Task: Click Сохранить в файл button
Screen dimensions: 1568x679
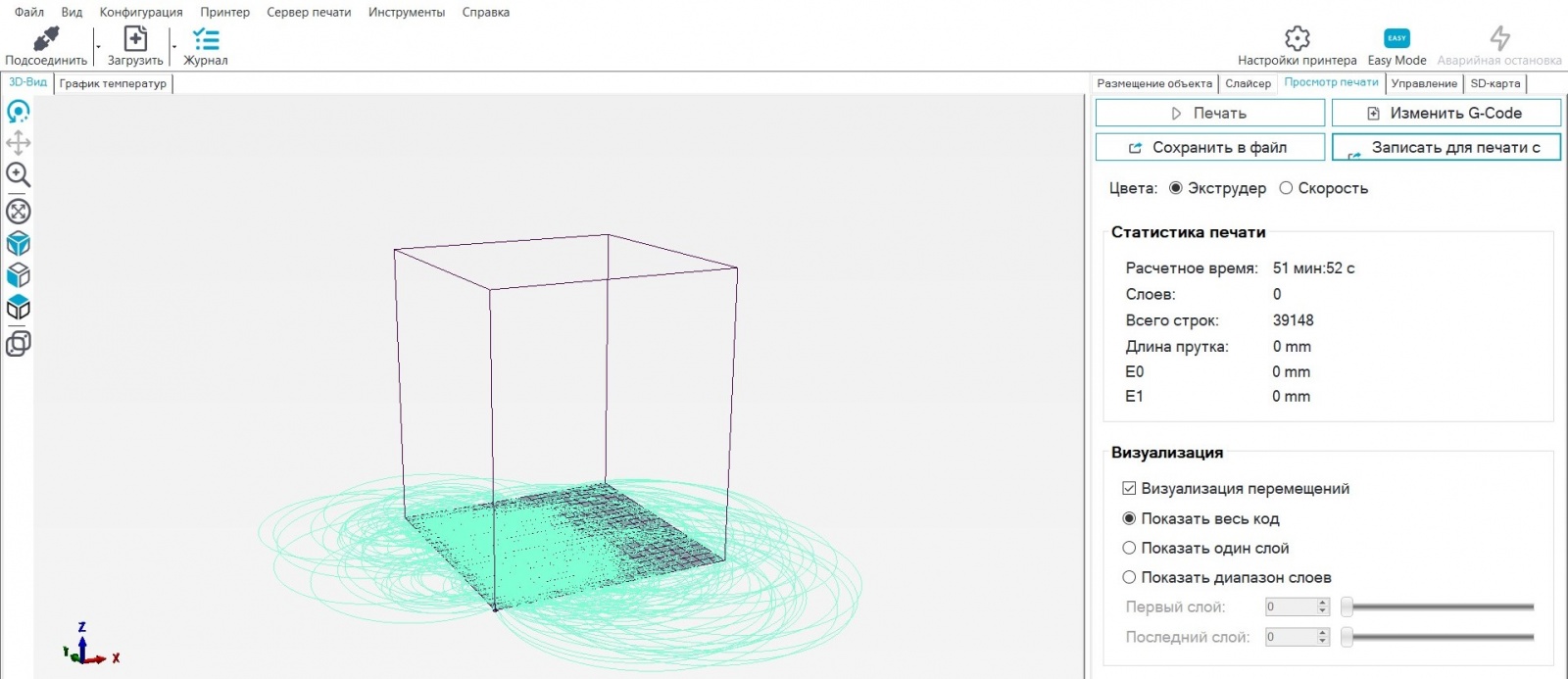Action: 1210,147
